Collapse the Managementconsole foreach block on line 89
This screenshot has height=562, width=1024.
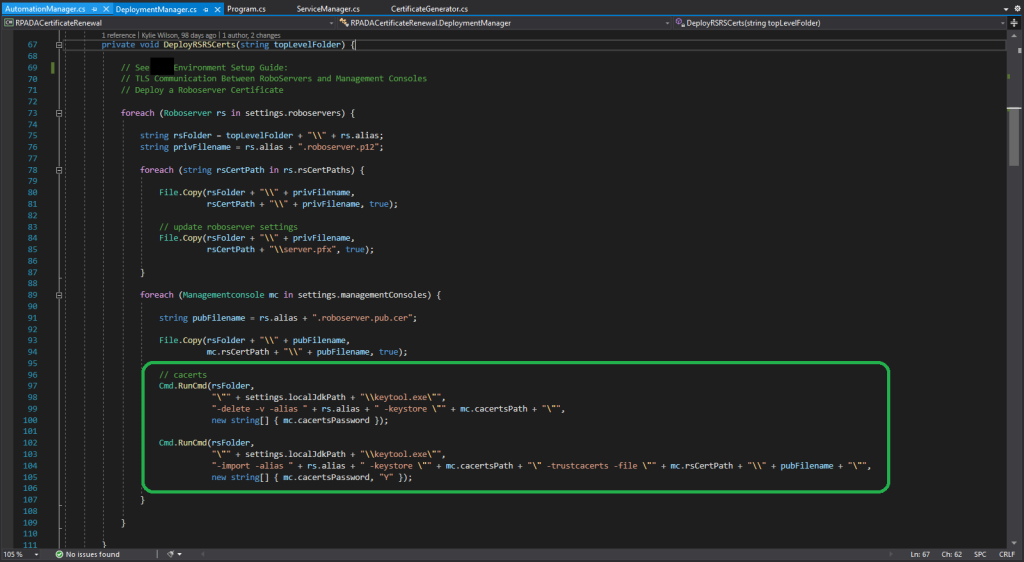(x=60, y=295)
